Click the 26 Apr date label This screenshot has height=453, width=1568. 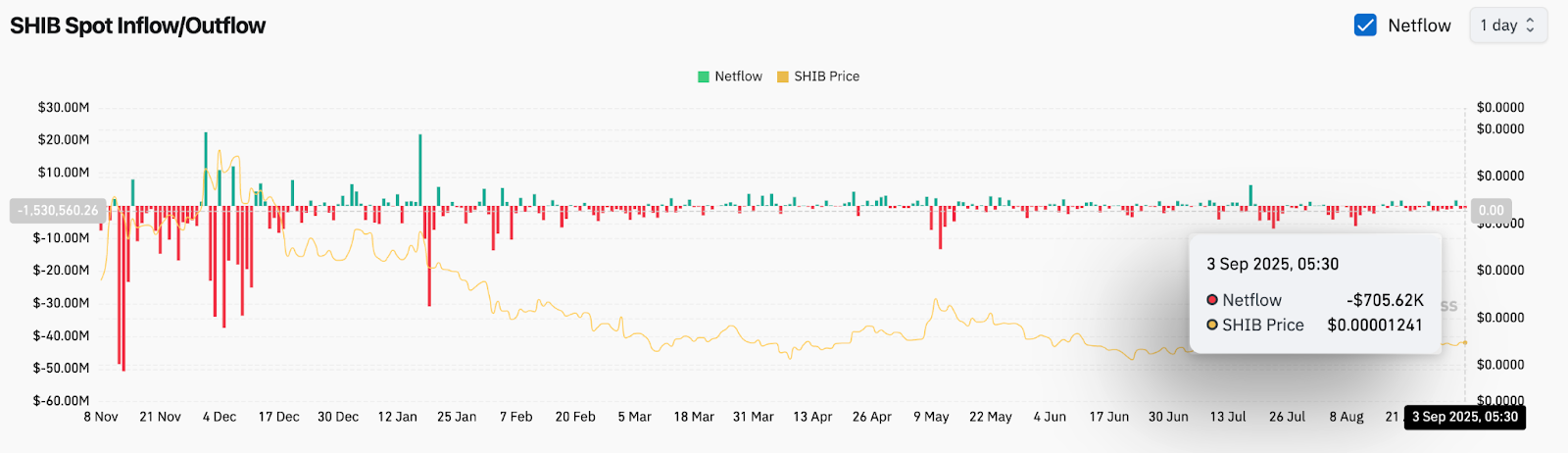pyautogui.click(x=871, y=417)
